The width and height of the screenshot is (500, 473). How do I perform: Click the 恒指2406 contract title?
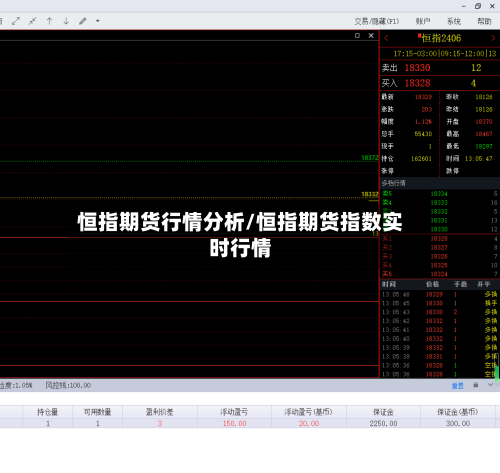click(441, 38)
